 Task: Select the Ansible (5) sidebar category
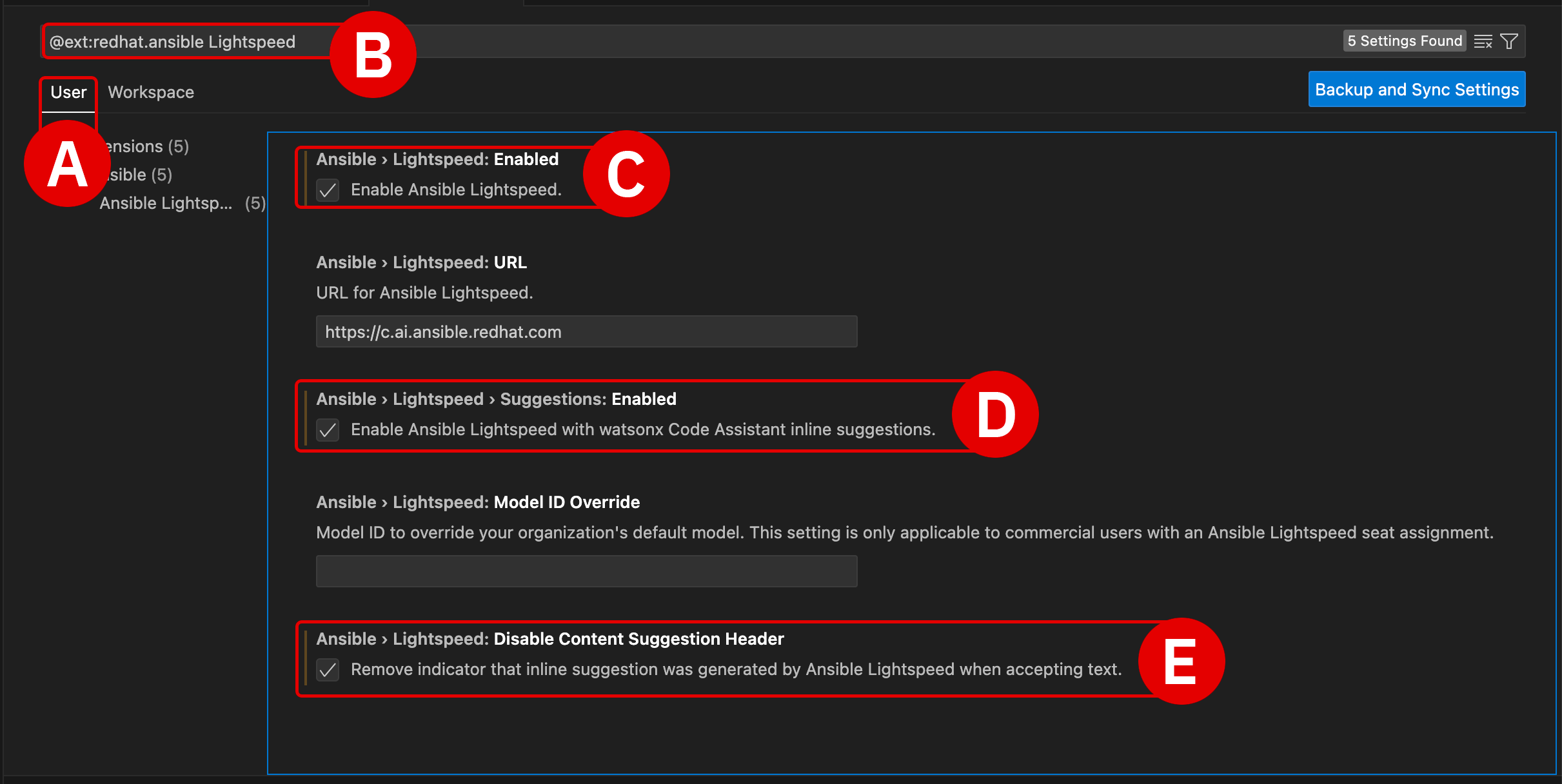(139, 175)
